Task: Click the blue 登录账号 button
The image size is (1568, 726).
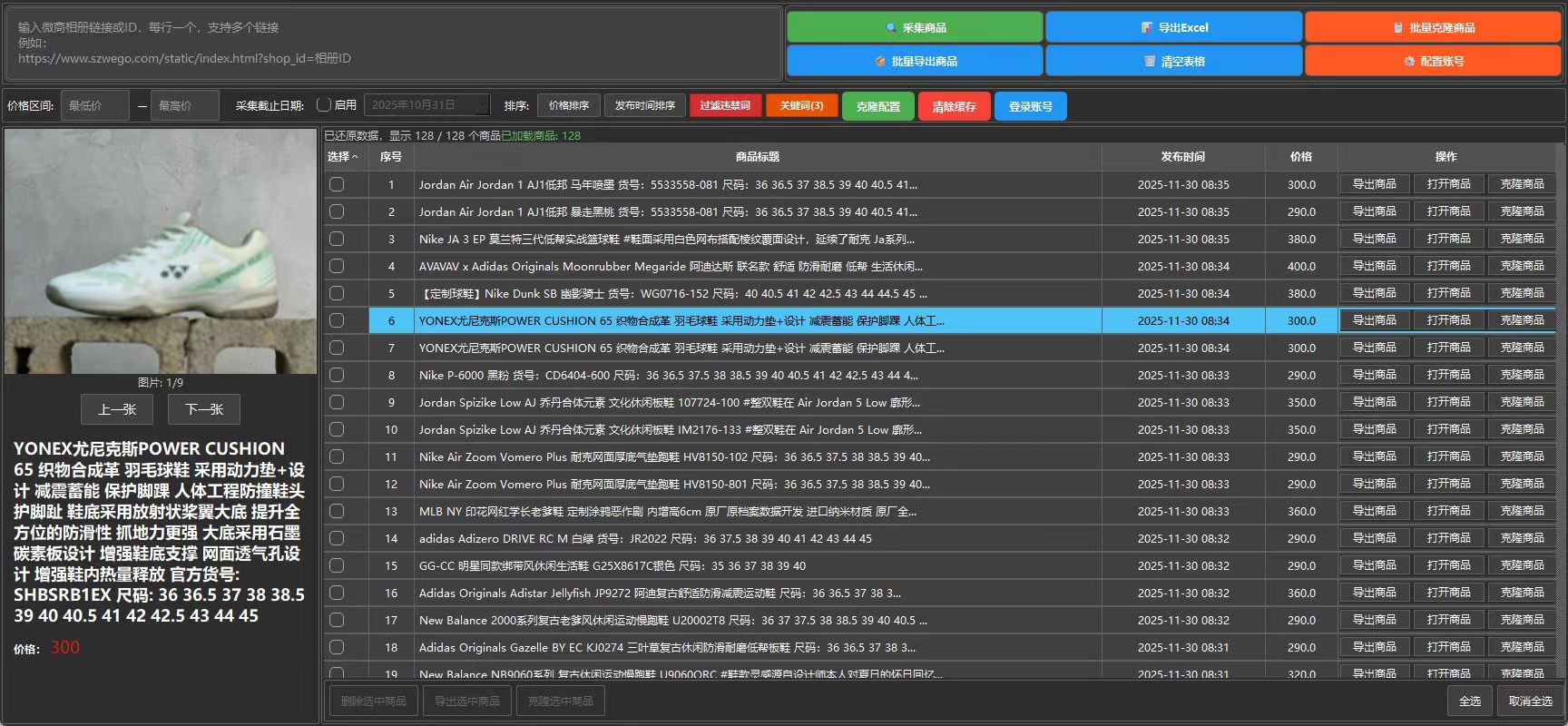Action: [1031, 106]
